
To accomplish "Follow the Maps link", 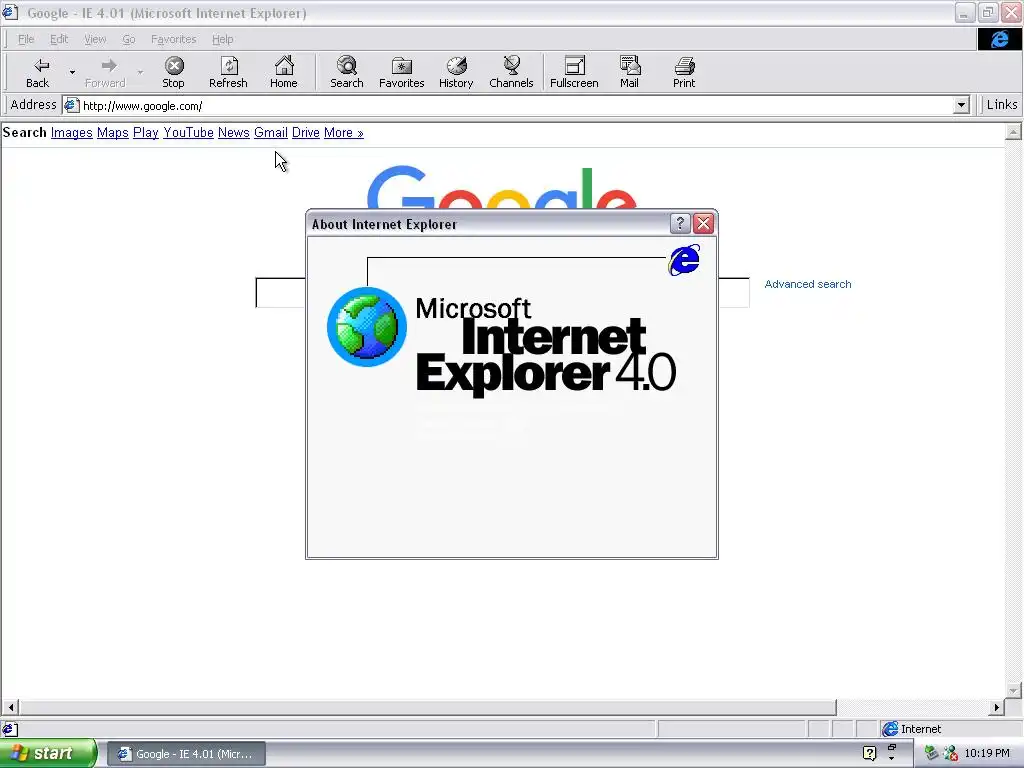I will [x=112, y=133].
